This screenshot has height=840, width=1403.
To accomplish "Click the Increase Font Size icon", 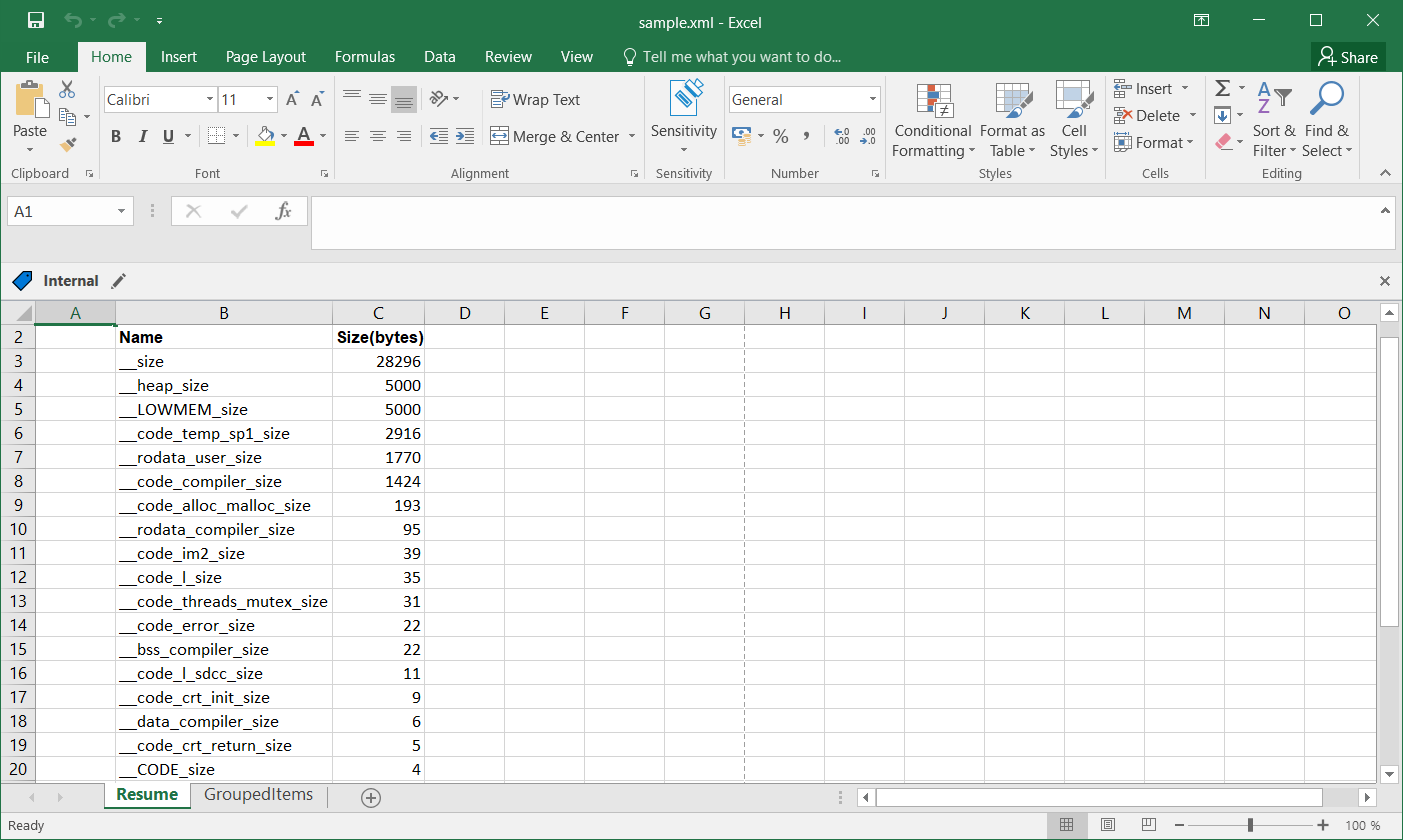I will click(293, 99).
